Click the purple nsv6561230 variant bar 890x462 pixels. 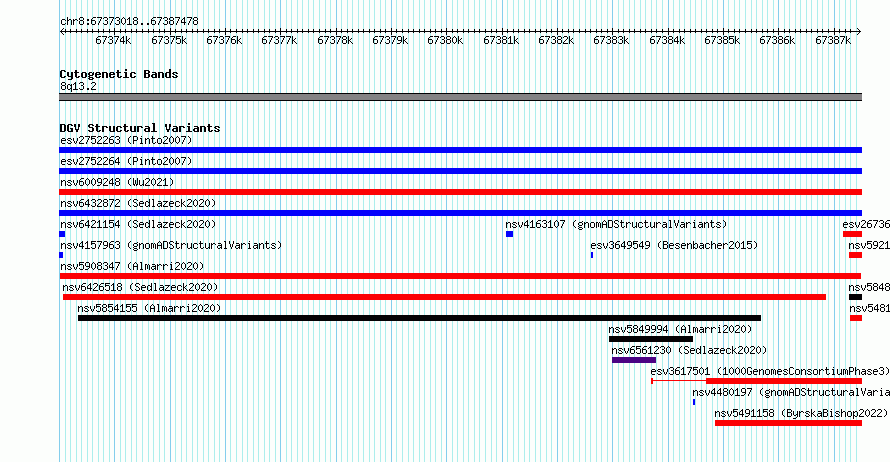[634, 360]
